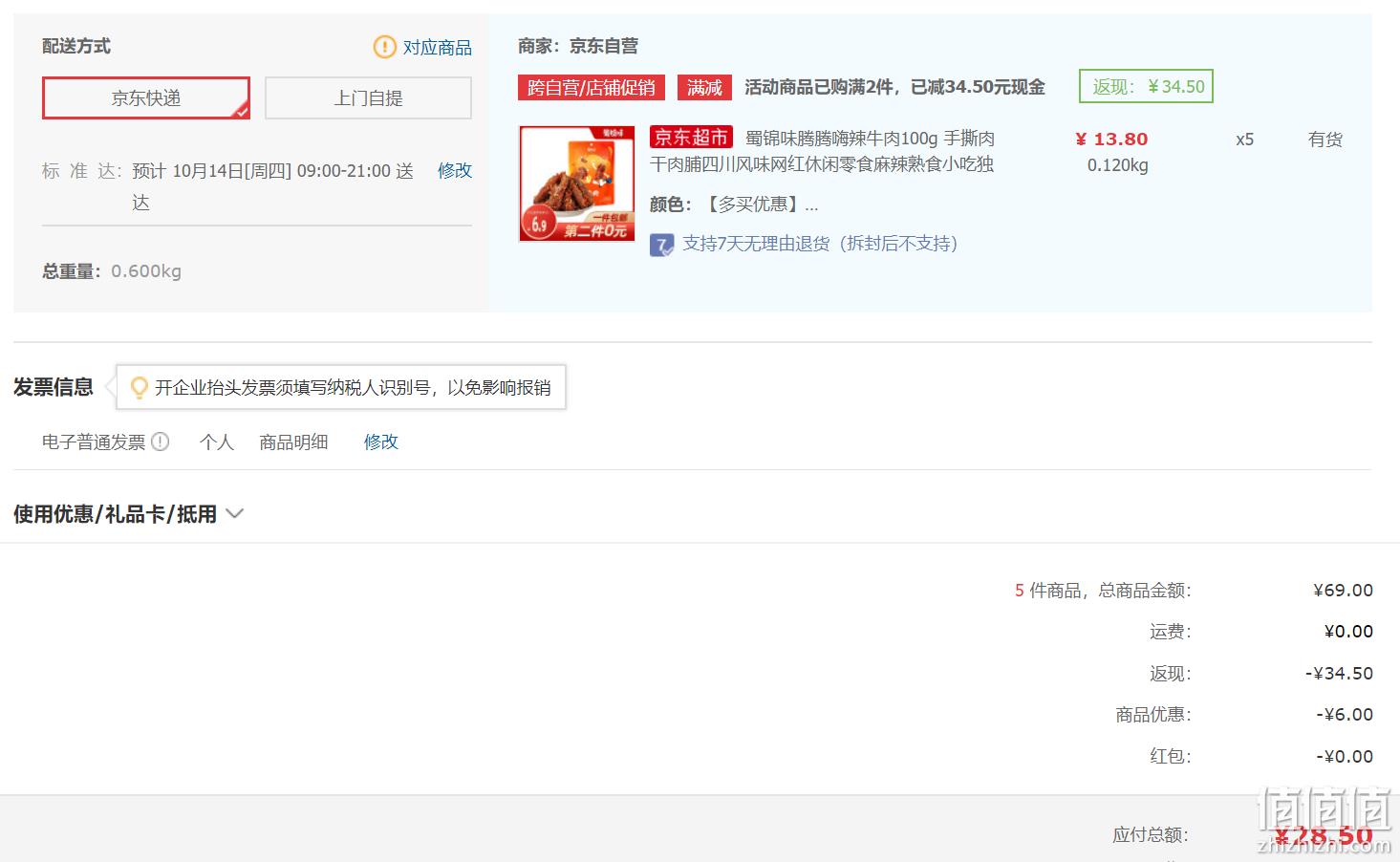
Task: Click the 返现: ¥34.50 badge
Action: 1146,87
